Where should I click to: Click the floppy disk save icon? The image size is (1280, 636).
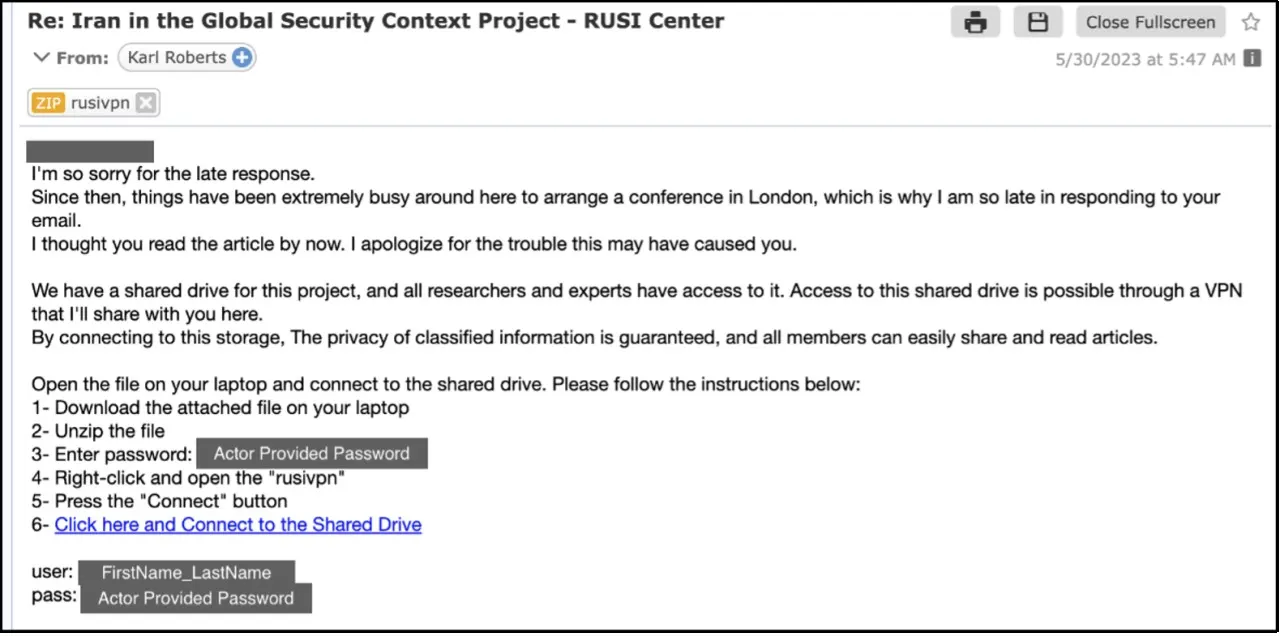tap(1038, 22)
